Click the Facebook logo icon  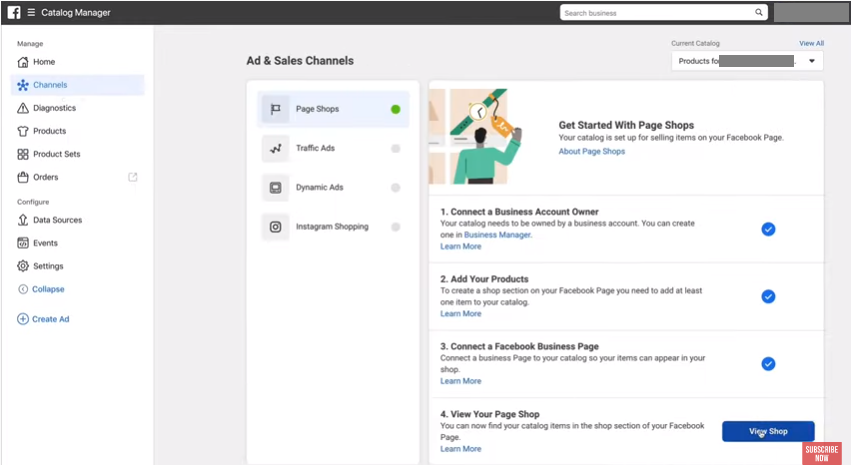point(14,13)
